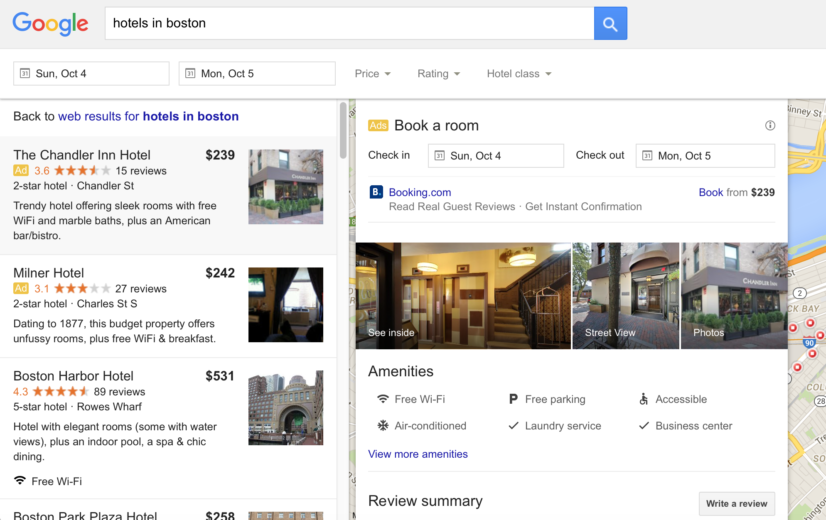Image resolution: width=826 pixels, height=520 pixels.
Task: Click the Laundry service checkmark icon
Action: [513, 425]
